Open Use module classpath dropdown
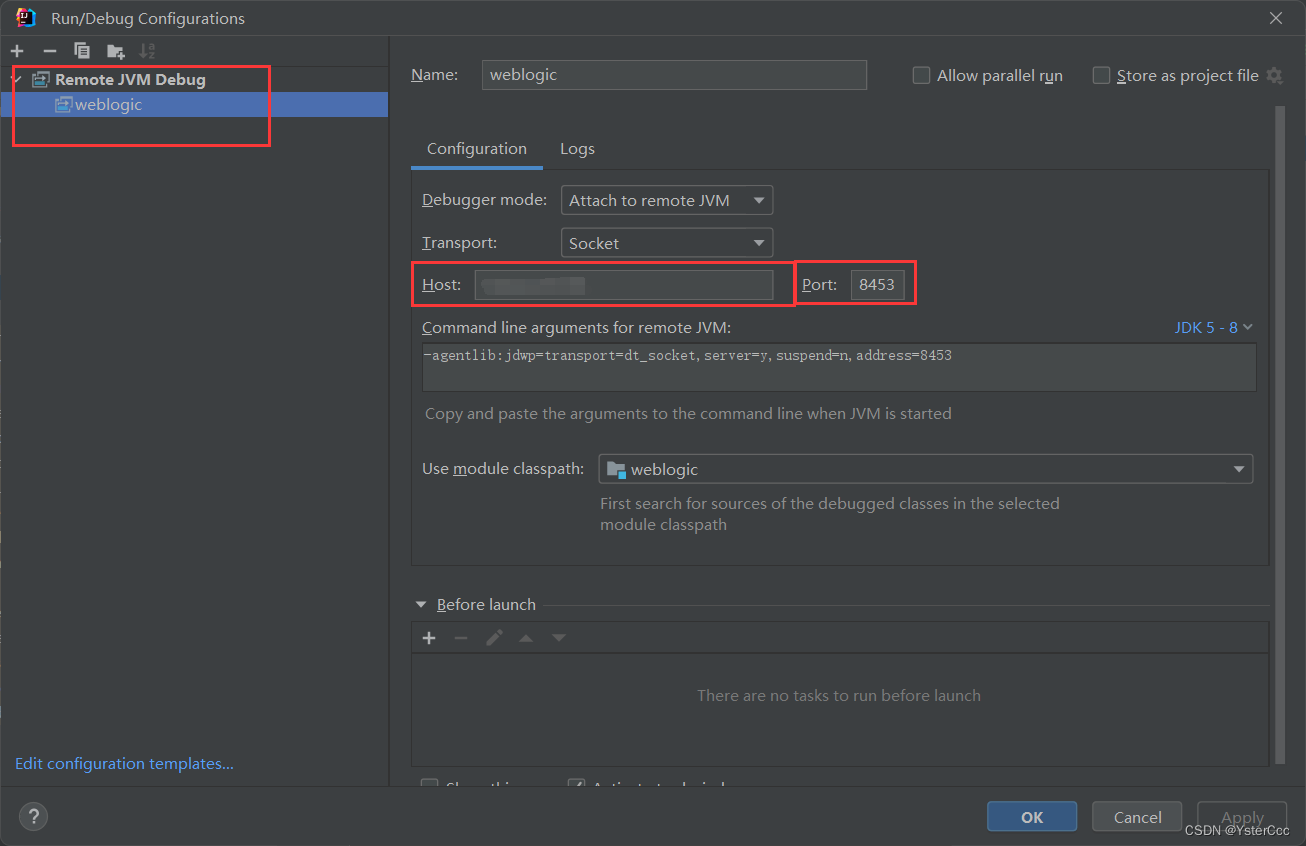Viewport: 1306px width, 846px height. click(926, 469)
